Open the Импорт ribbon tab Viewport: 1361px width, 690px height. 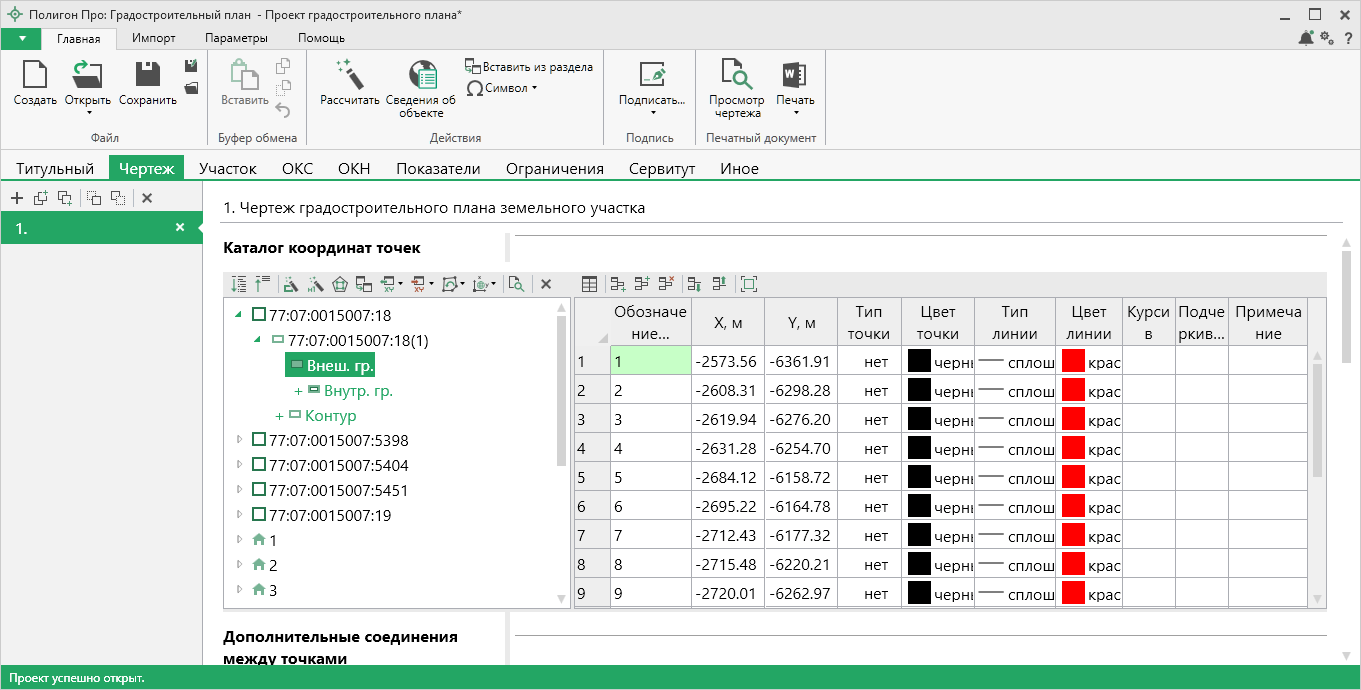(x=153, y=38)
